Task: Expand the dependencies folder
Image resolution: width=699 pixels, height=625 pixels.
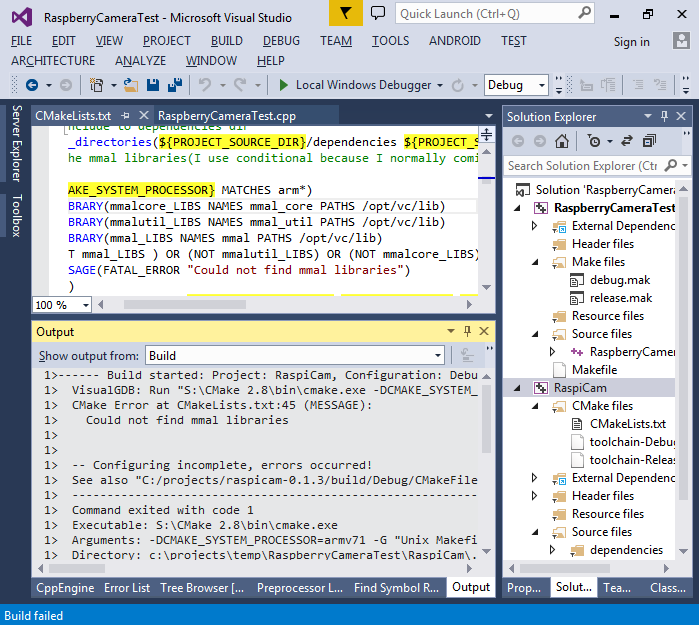Action: coord(553,550)
